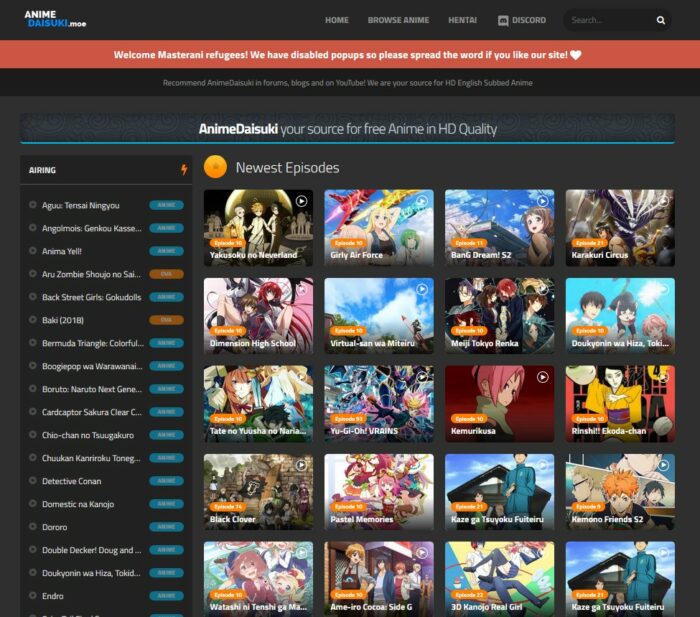
Task: Open Aru Zombie Shoujo no Sai... entry
Action: pos(91,274)
